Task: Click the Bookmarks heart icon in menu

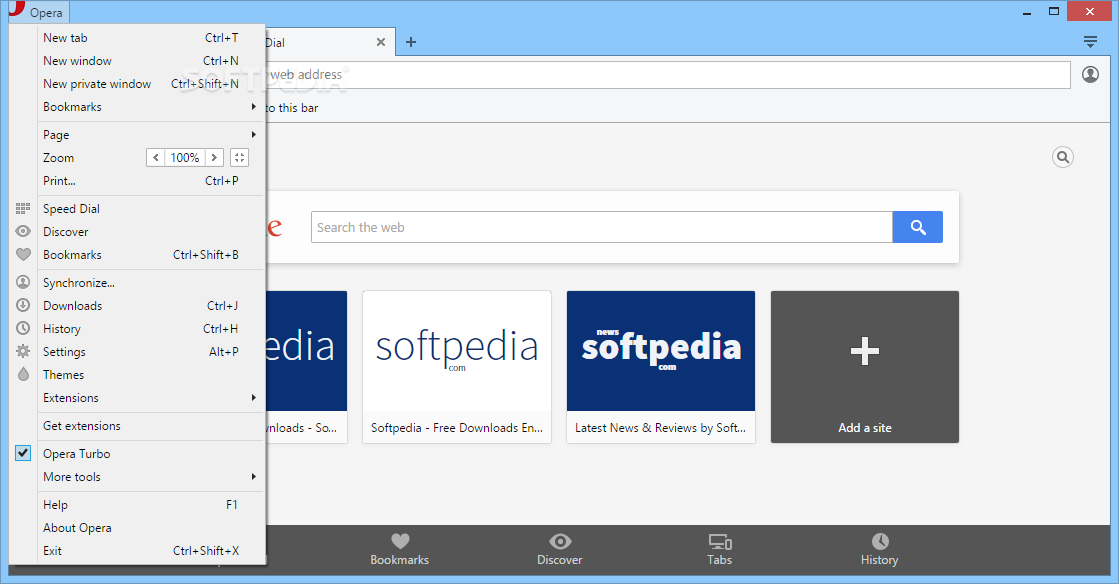Action: pos(23,254)
